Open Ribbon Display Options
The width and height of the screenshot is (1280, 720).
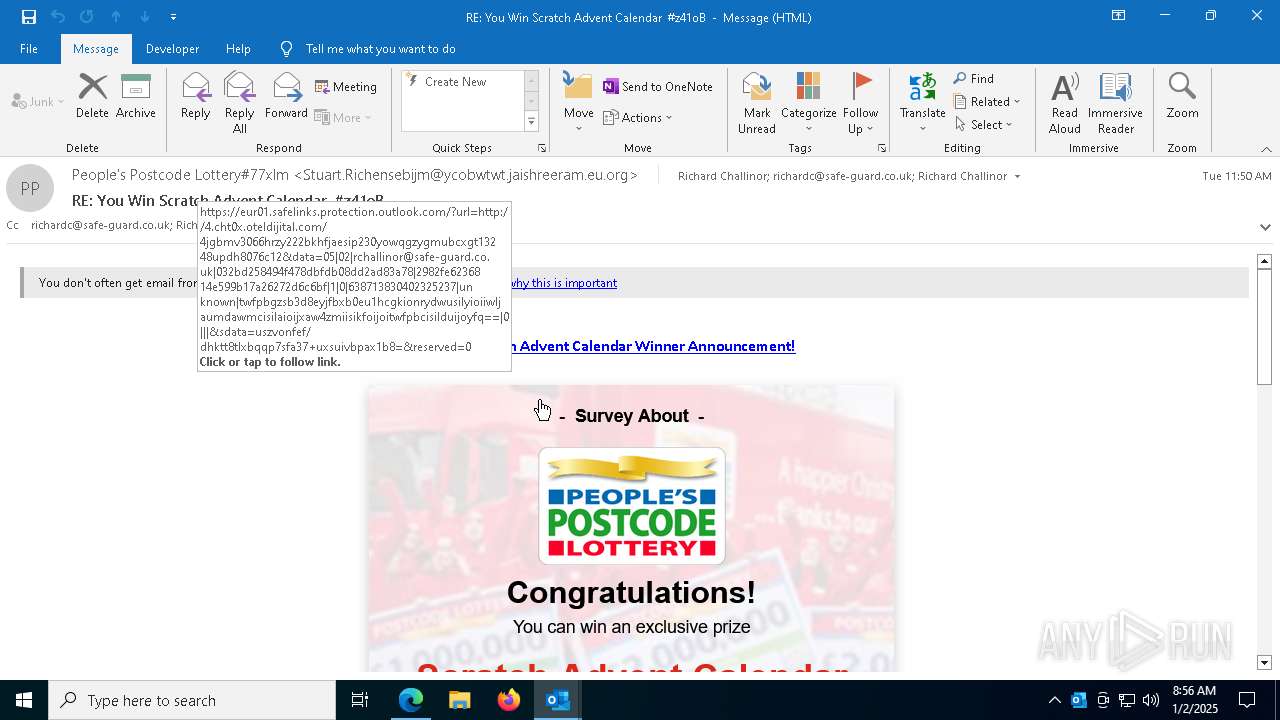1119,16
